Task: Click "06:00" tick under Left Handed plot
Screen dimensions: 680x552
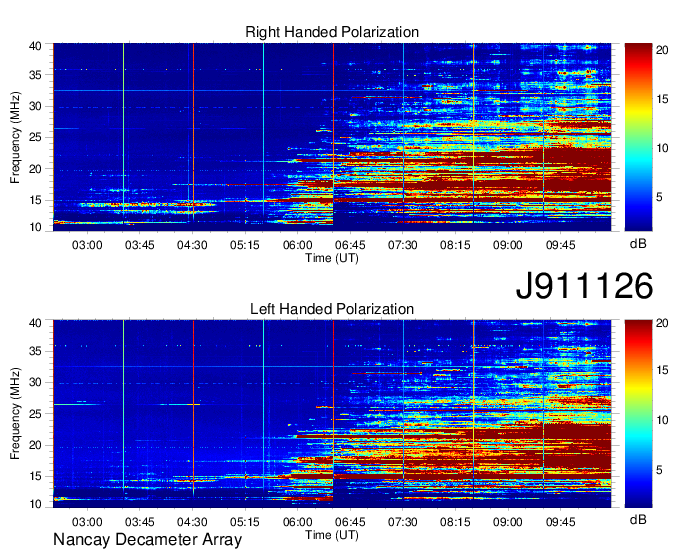Action: coord(298,522)
